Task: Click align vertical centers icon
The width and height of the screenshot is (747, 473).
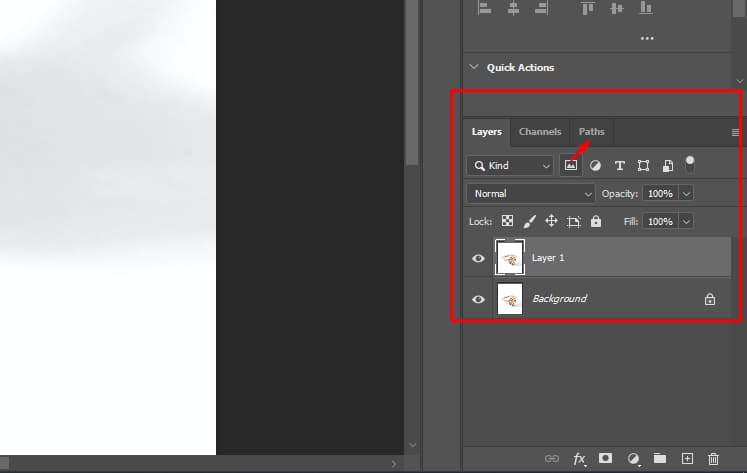Action: pos(616,8)
